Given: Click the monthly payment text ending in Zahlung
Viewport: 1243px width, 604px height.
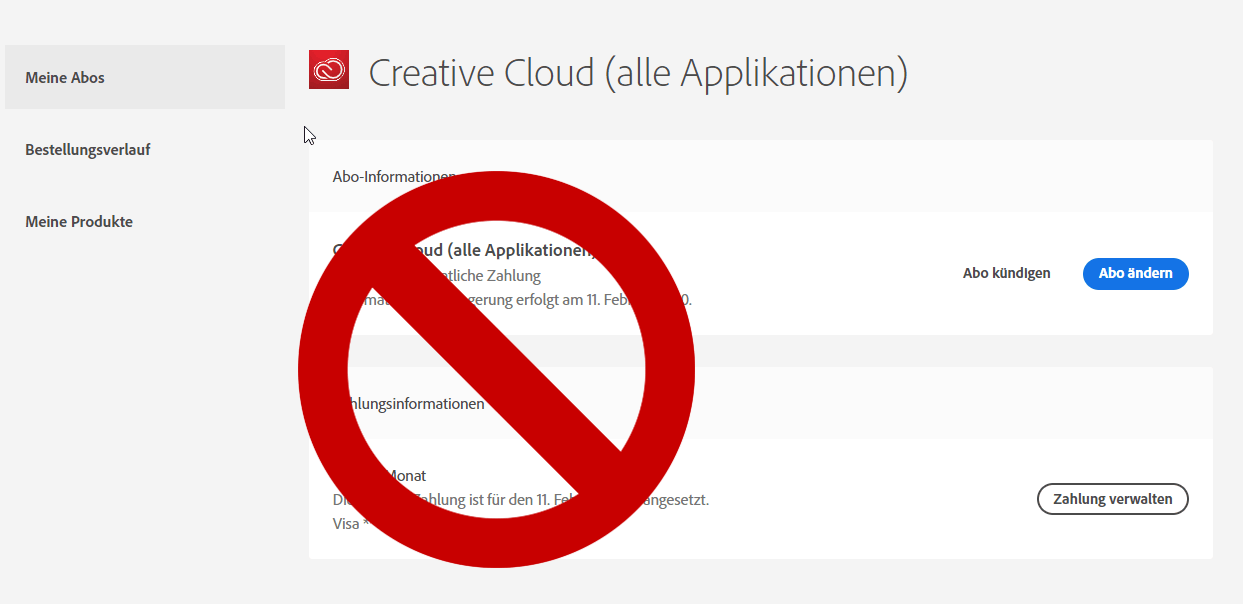Looking at the screenshot, I should [500, 276].
